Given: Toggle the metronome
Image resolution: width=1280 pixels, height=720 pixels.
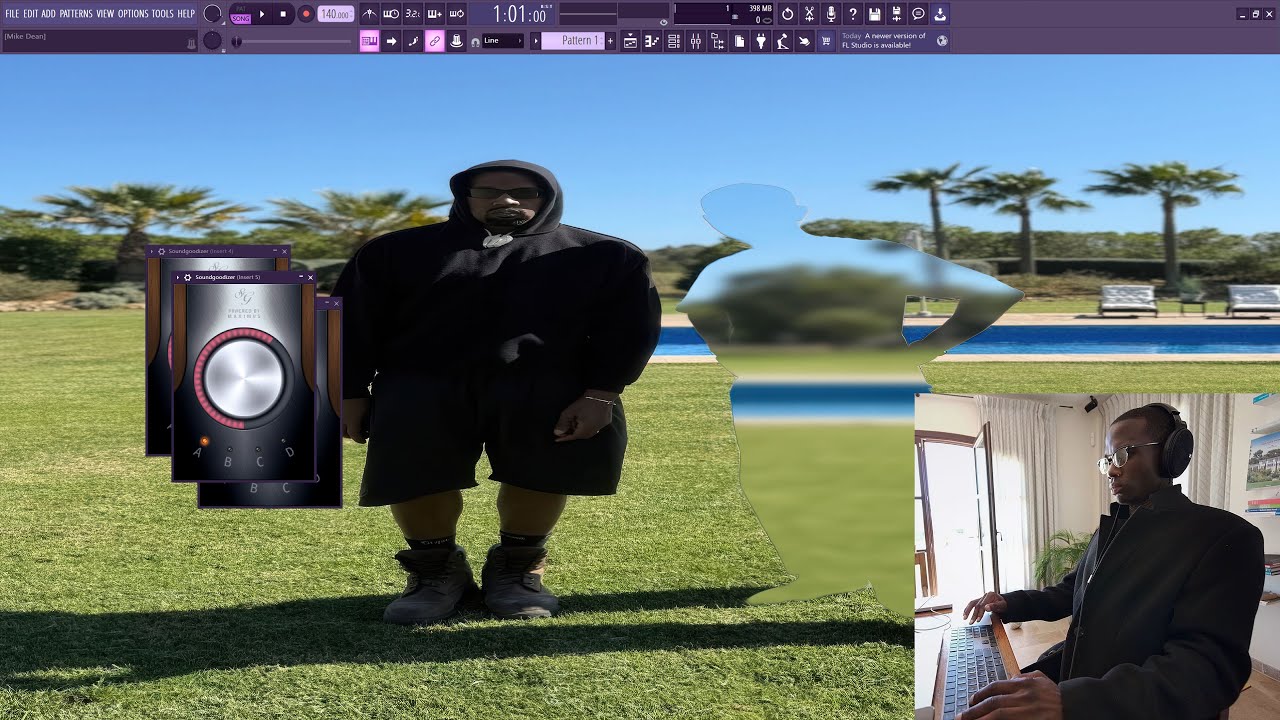Looking at the screenshot, I should tap(369, 14).
